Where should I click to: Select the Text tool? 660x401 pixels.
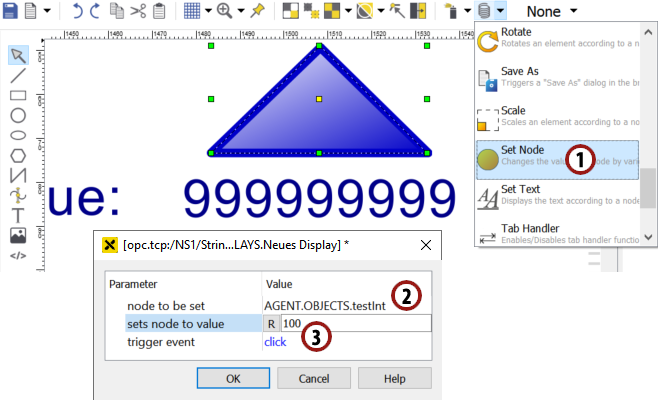point(18,215)
